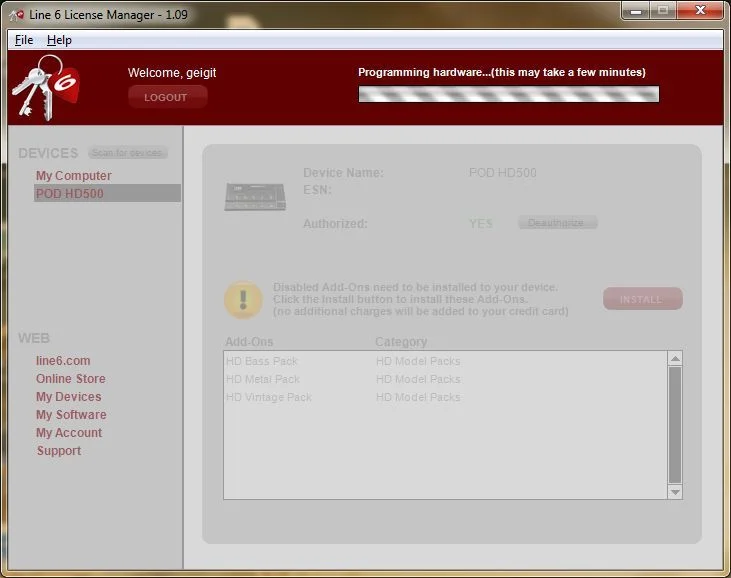Click the POD HD500 device thumbnail

(x=255, y=196)
